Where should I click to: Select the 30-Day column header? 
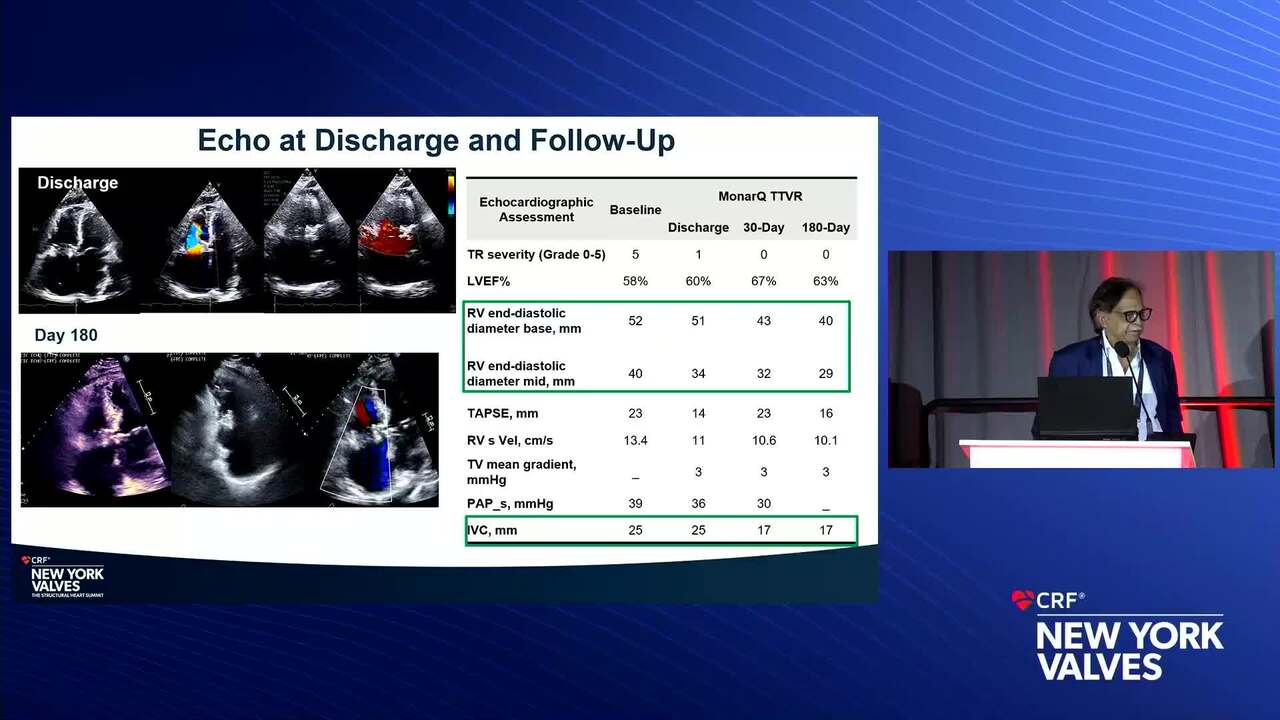click(763, 227)
